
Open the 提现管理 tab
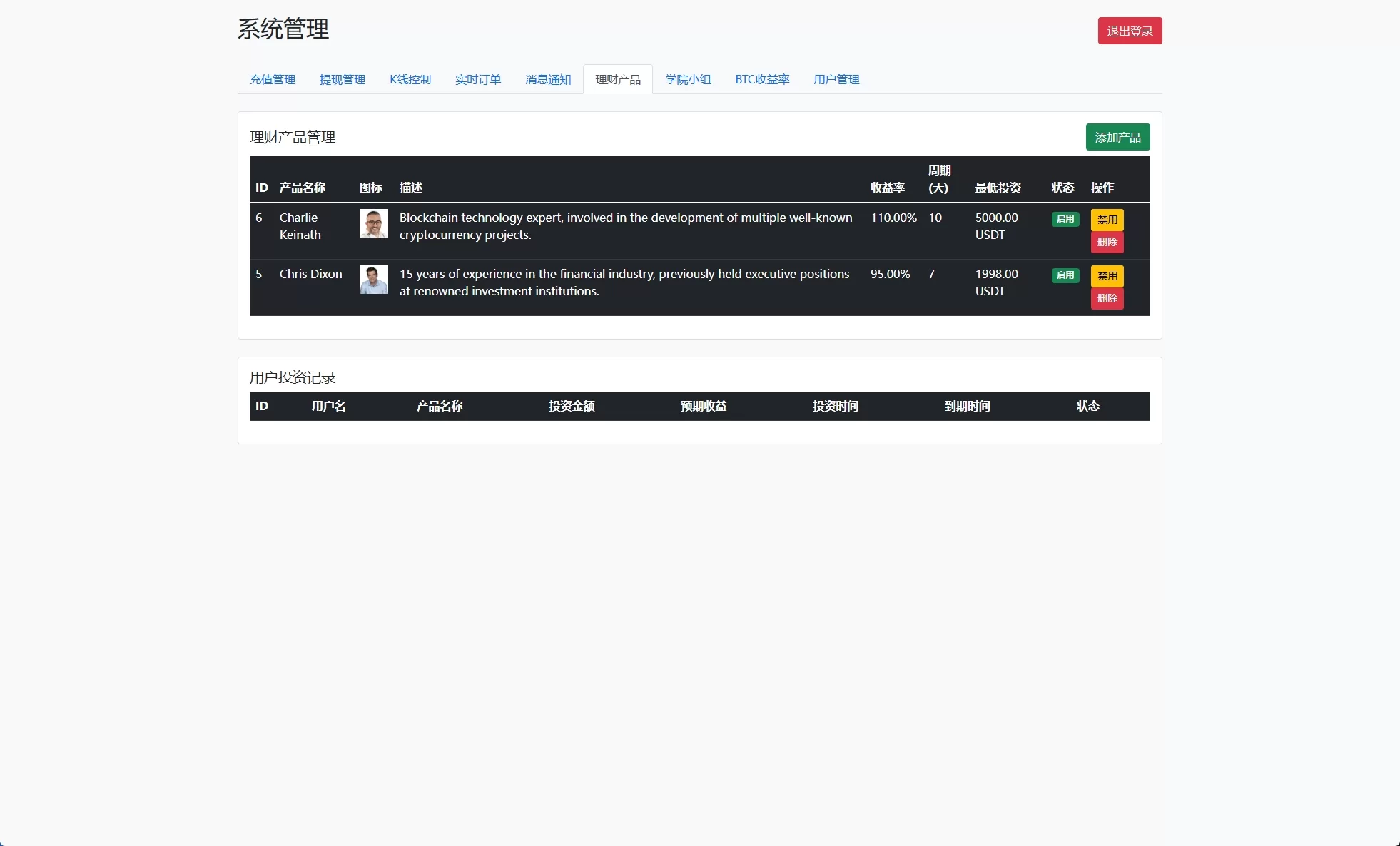[343, 80]
